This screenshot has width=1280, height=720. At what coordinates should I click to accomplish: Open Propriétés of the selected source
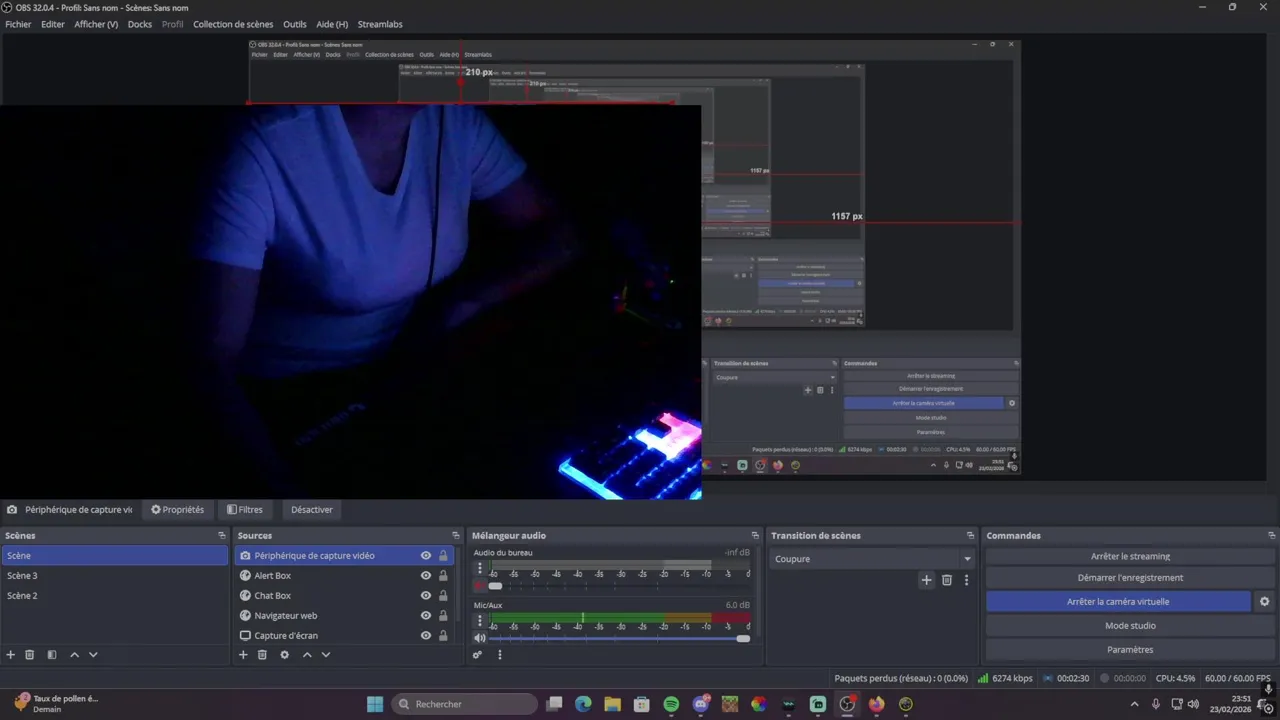coord(177,510)
